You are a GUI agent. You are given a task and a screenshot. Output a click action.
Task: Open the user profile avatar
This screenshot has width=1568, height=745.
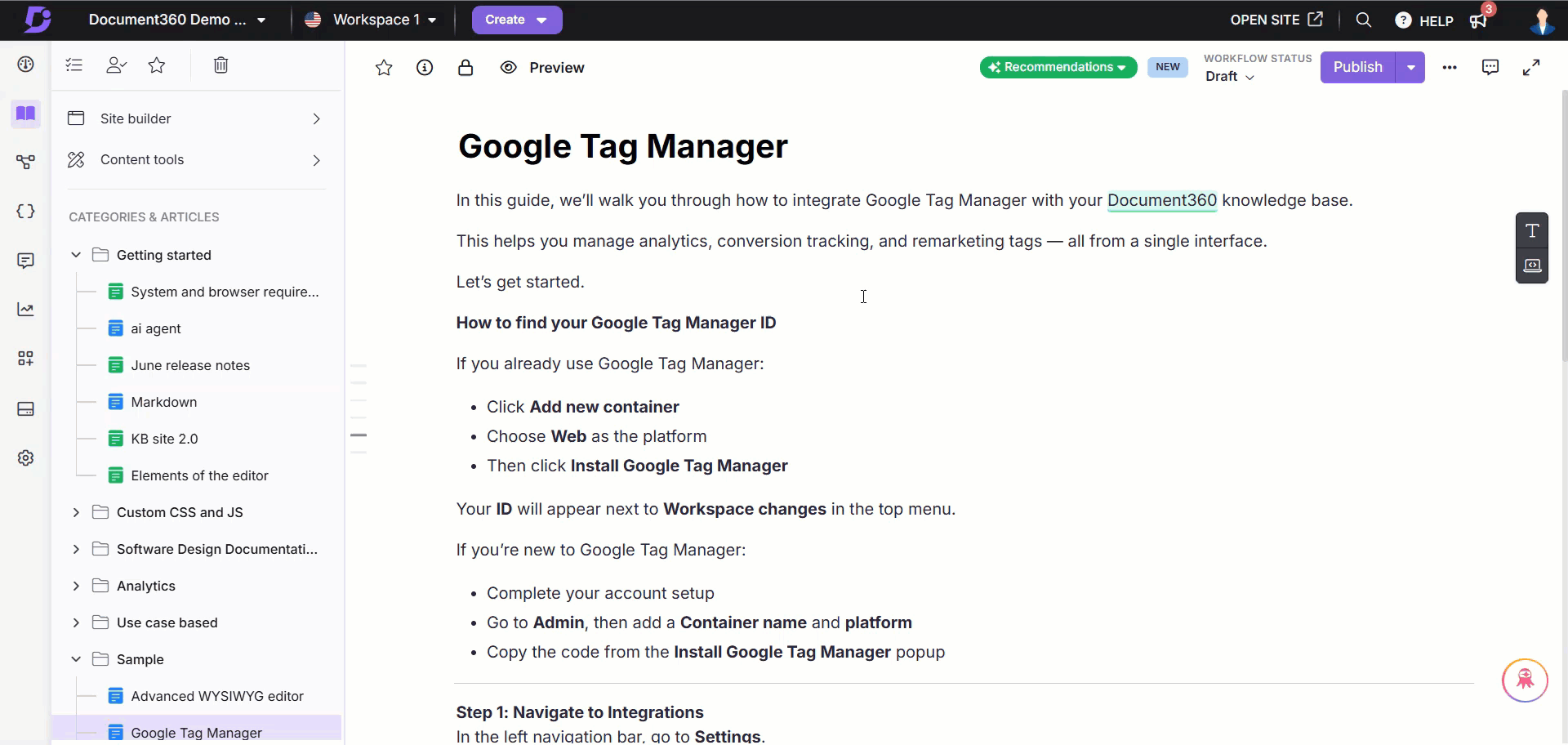coord(1541,20)
